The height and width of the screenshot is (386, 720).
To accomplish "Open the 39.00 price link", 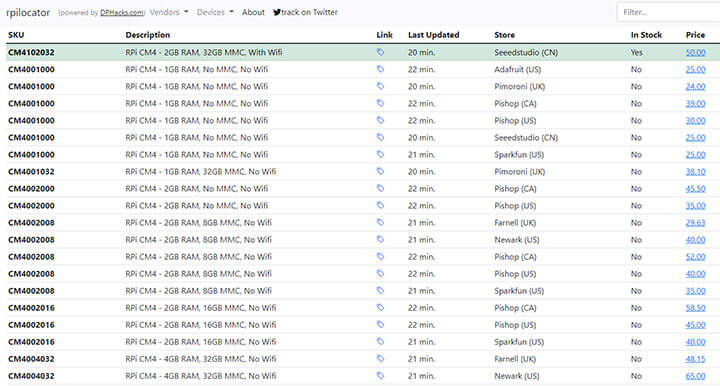I will [x=695, y=103].
